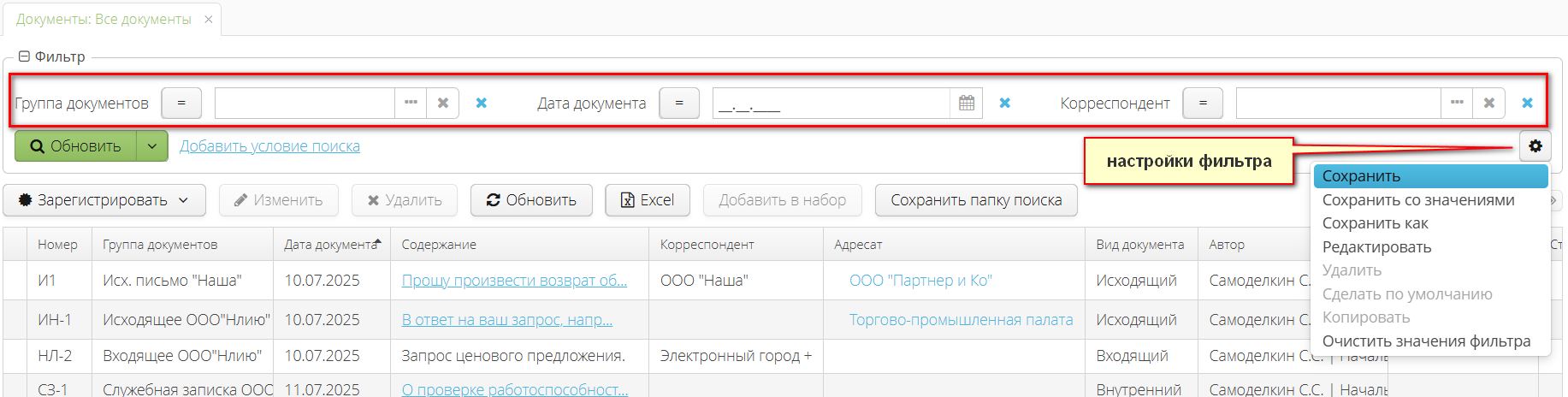Click Группа документов input field
The image size is (1568, 397).
click(305, 104)
